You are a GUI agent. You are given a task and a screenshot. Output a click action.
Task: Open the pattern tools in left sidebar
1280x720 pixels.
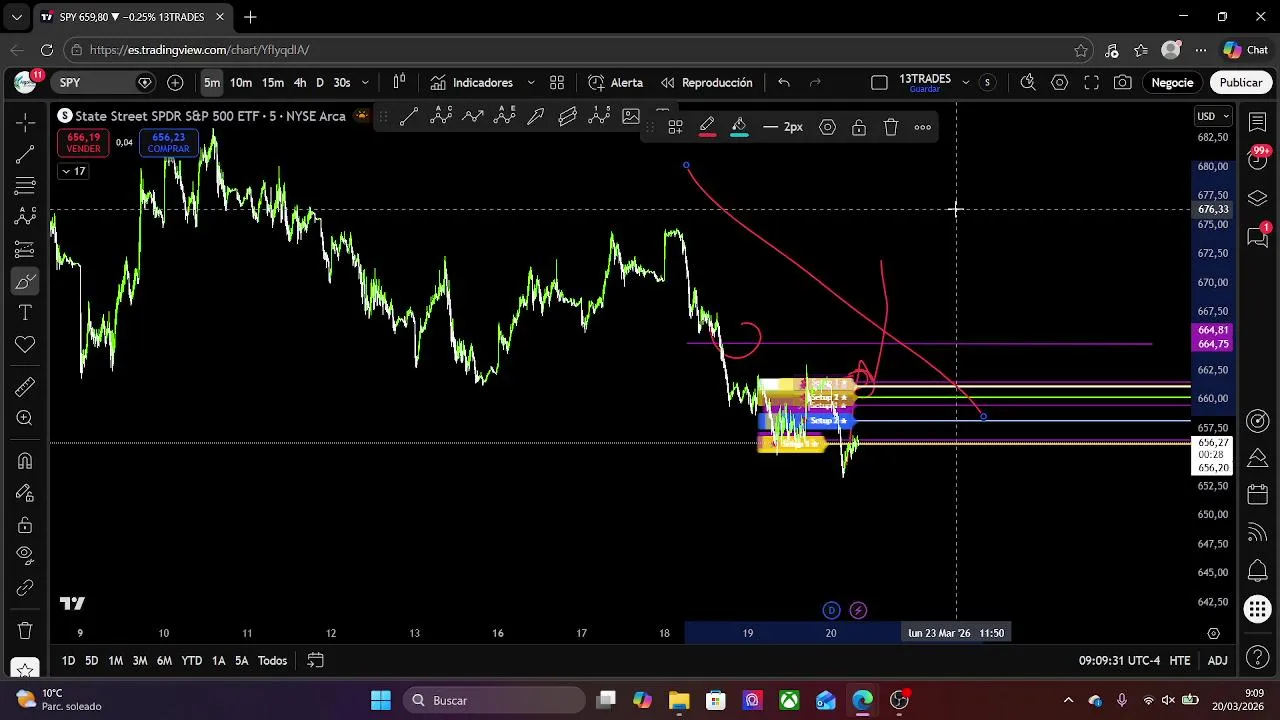pos(25,217)
